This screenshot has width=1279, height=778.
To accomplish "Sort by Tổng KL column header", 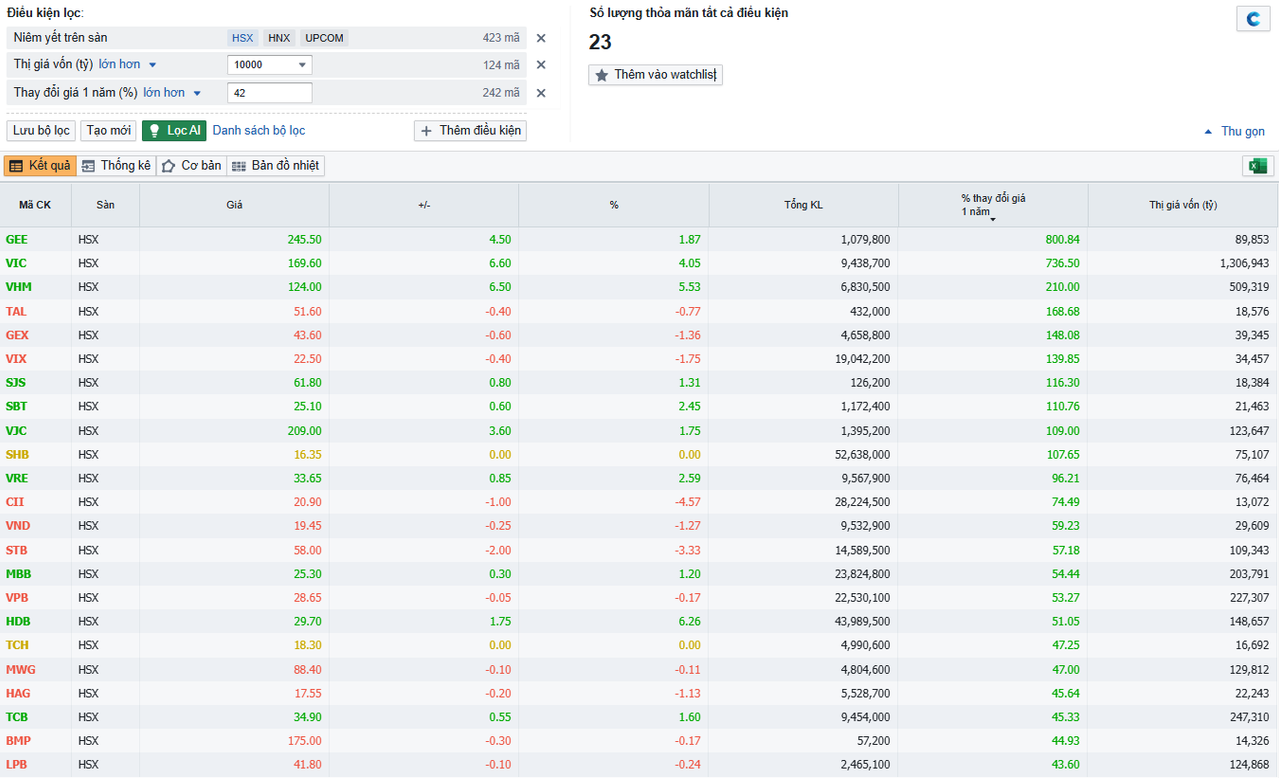I will (x=803, y=205).
